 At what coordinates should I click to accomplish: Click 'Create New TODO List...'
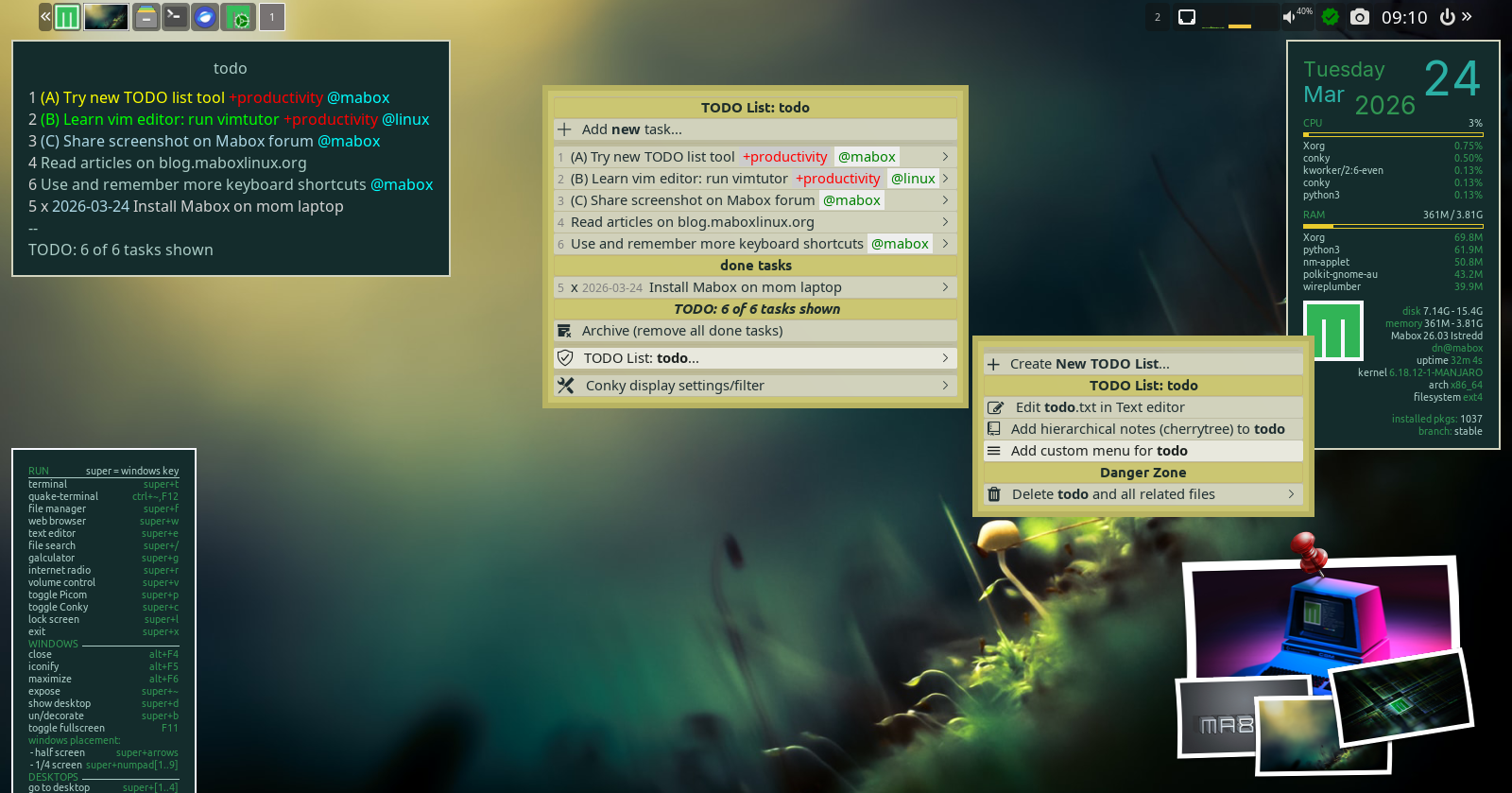(1089, 364)
